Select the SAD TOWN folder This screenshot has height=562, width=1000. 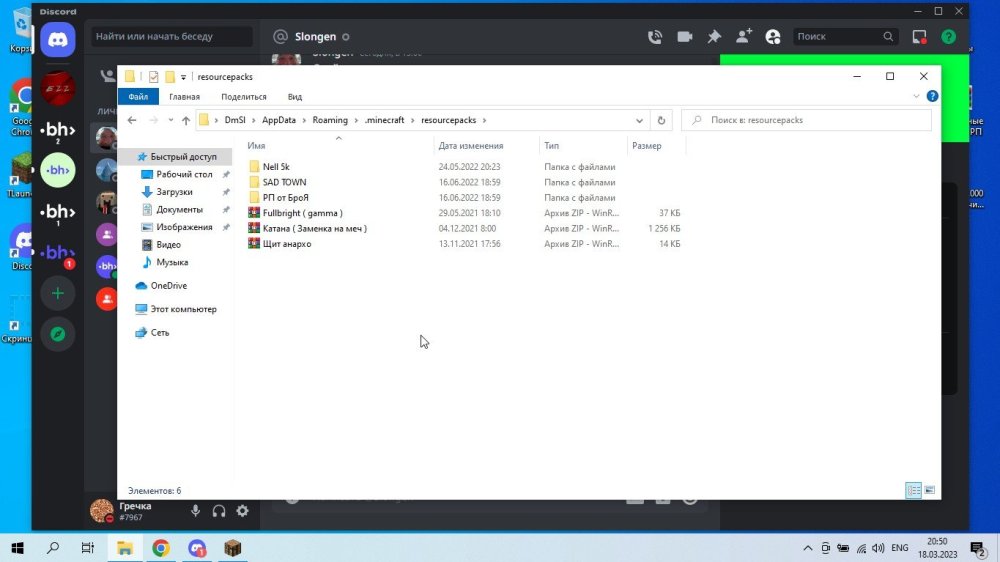click(284, 182)
